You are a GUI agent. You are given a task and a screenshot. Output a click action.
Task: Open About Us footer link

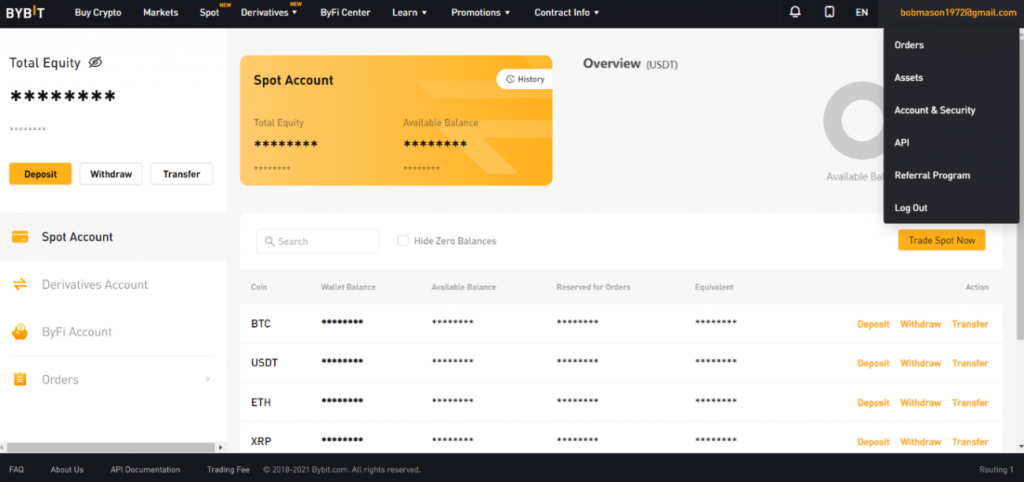67,470
